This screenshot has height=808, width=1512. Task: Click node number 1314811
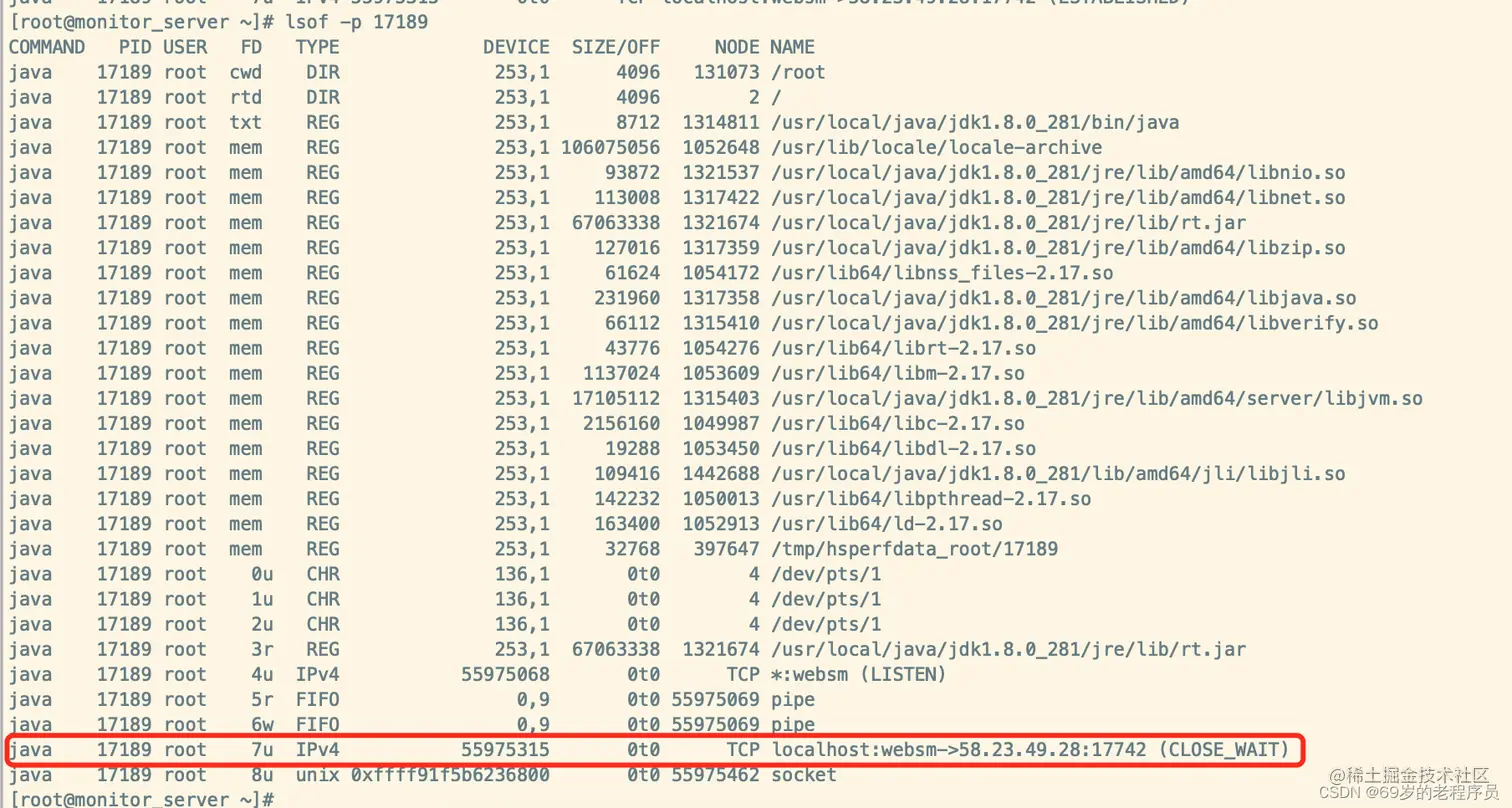tap(721, 122)
